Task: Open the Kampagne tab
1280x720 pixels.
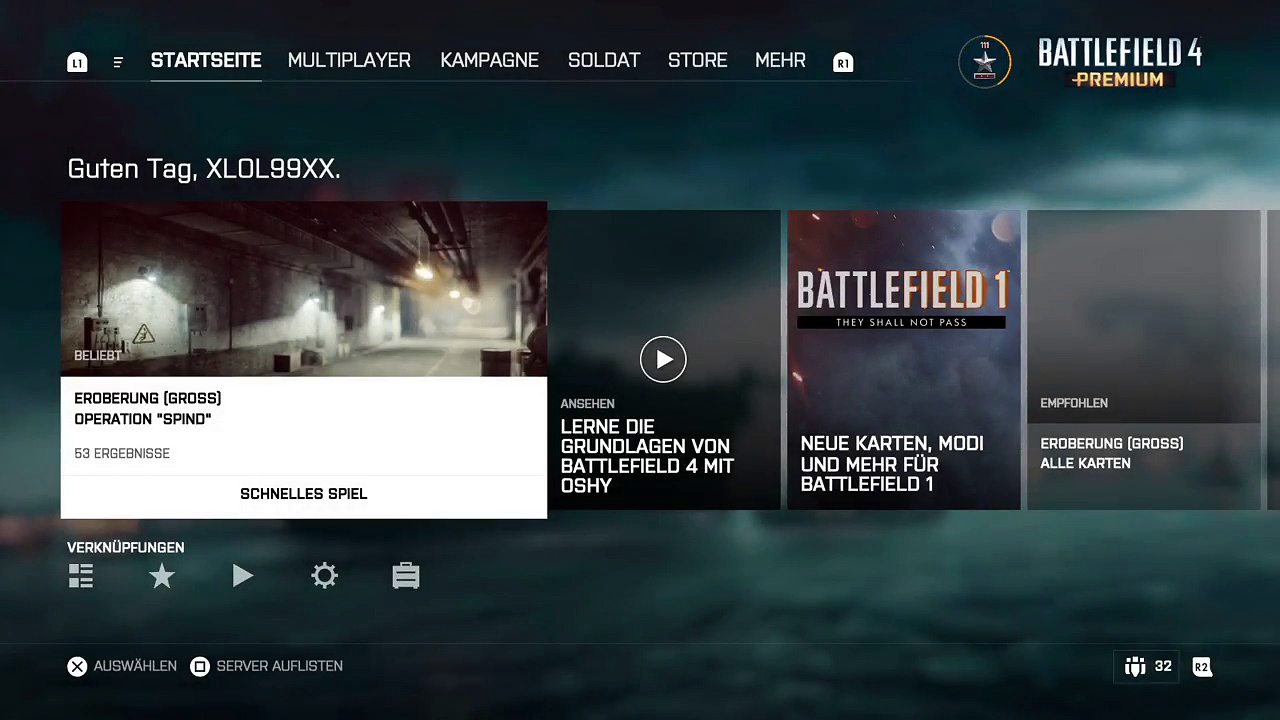Action: (489, 61)
